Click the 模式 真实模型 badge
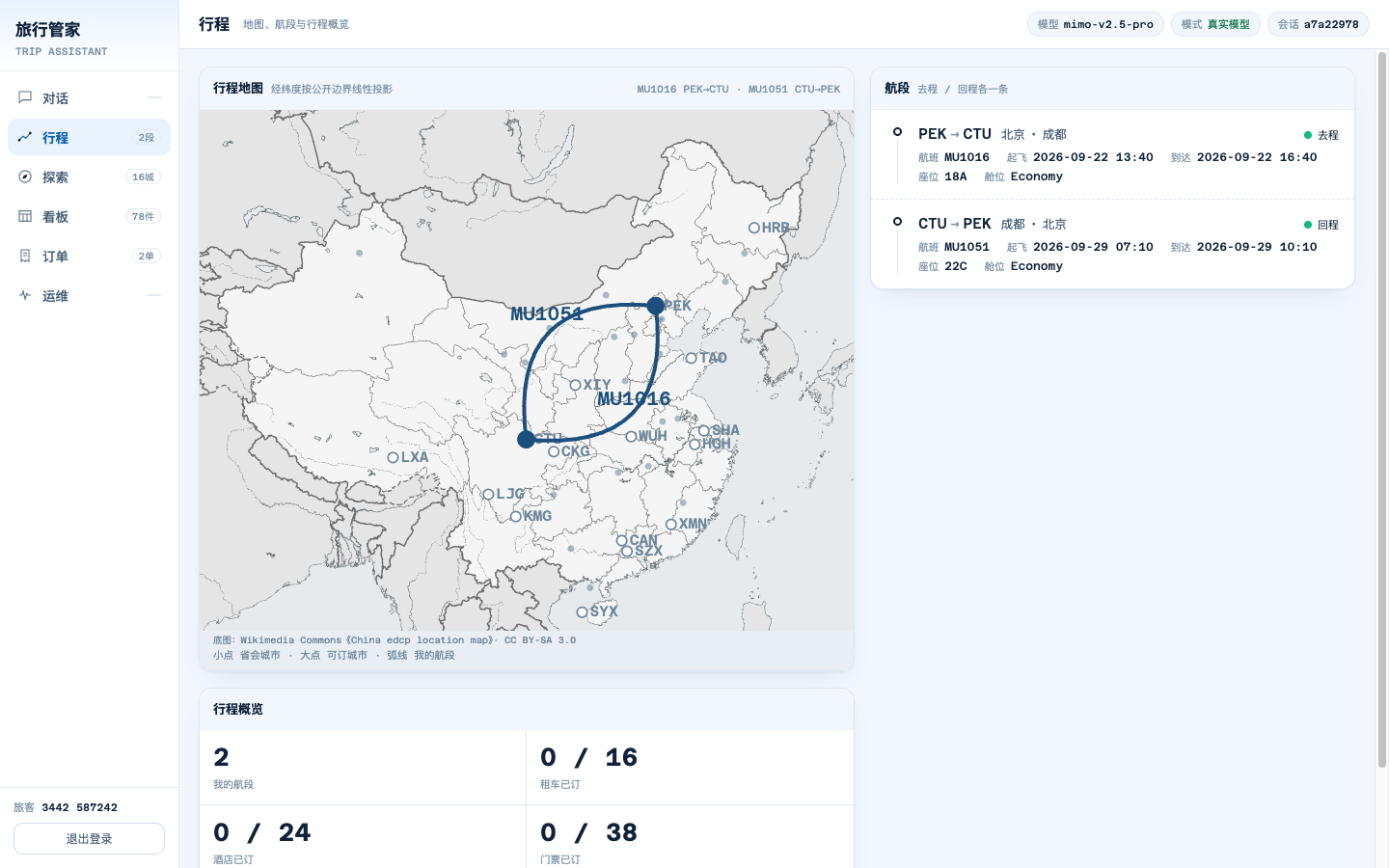This screenshot has width=1389, height=868. tap(1215, 24)
